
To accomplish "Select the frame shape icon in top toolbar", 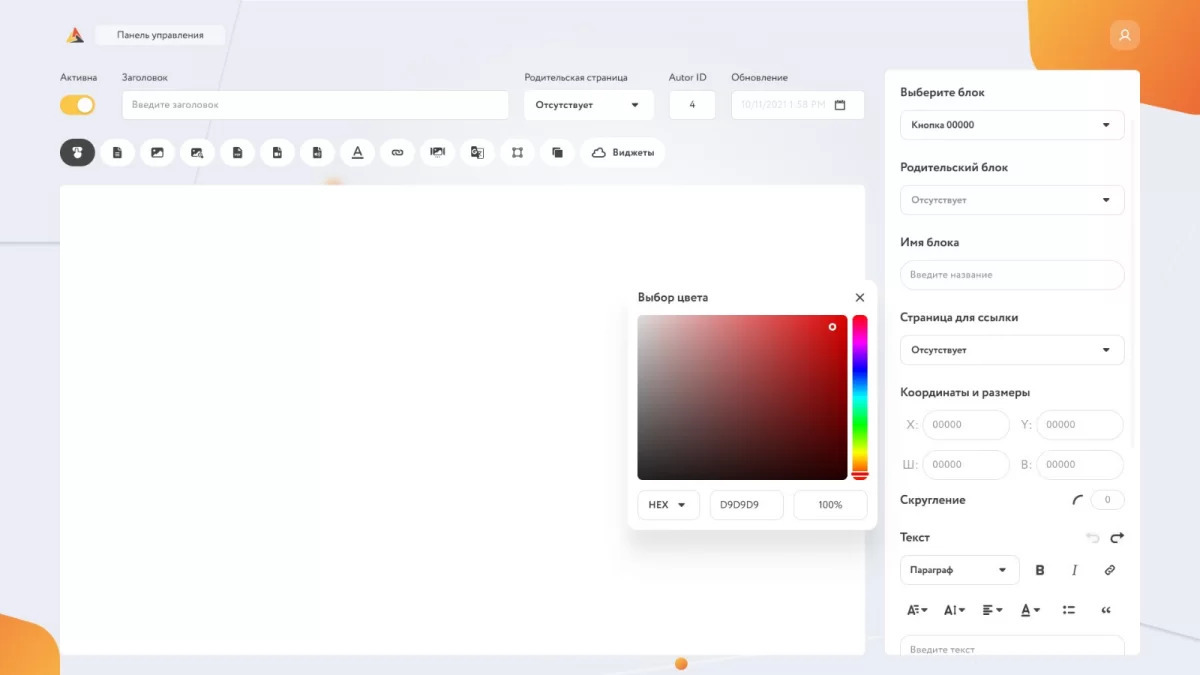I will pyautogui.click(x=517, y=153).
